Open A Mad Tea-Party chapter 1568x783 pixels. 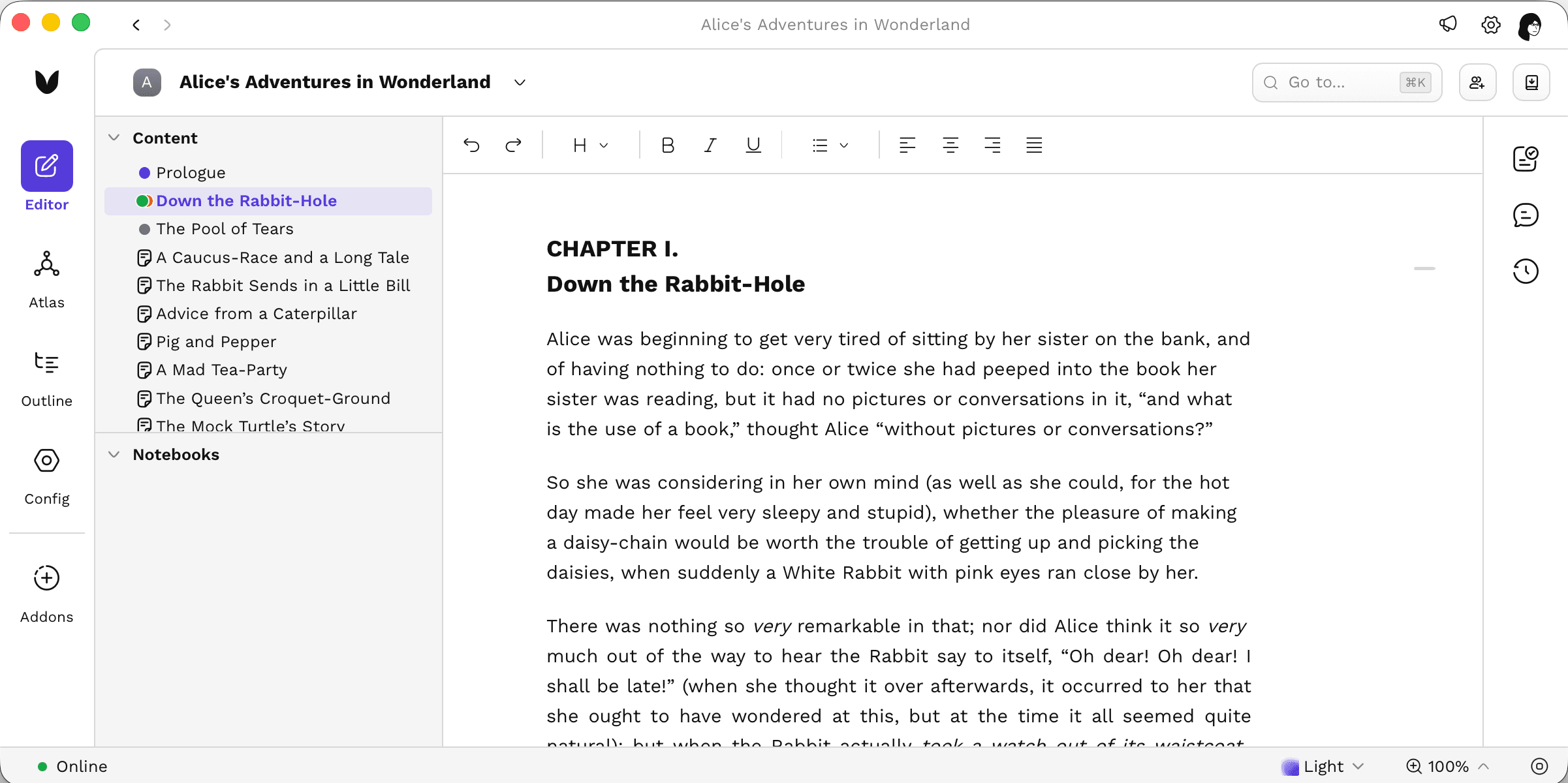point(268,370)
